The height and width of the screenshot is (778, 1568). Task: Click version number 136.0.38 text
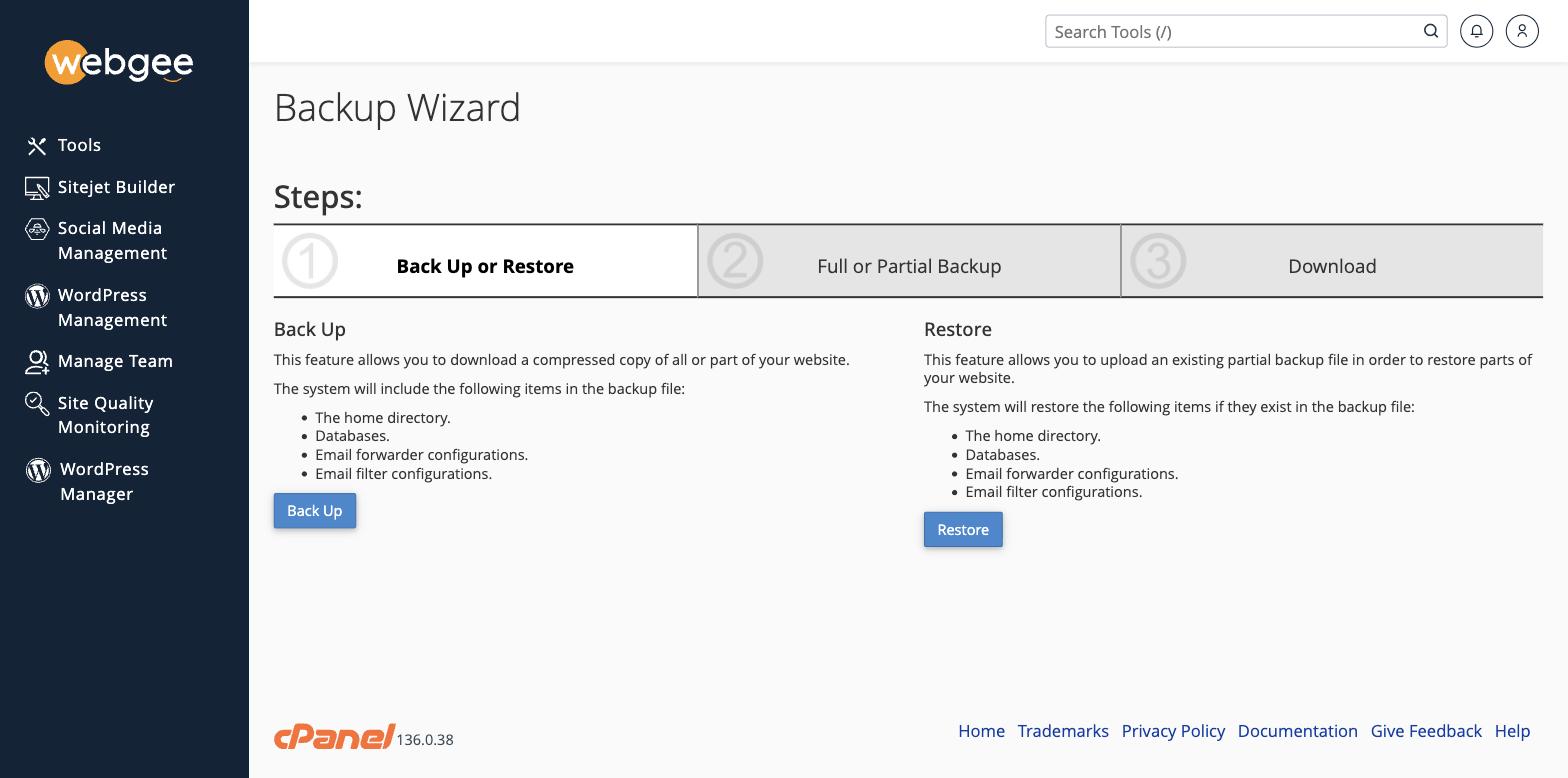(x=425, y=740)
